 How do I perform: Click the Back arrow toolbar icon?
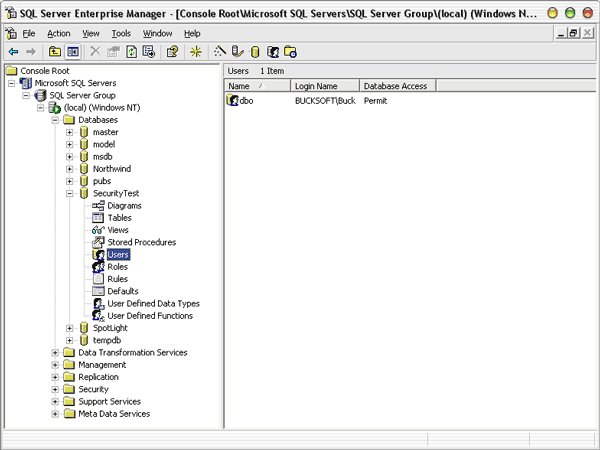tap(13, 51)
